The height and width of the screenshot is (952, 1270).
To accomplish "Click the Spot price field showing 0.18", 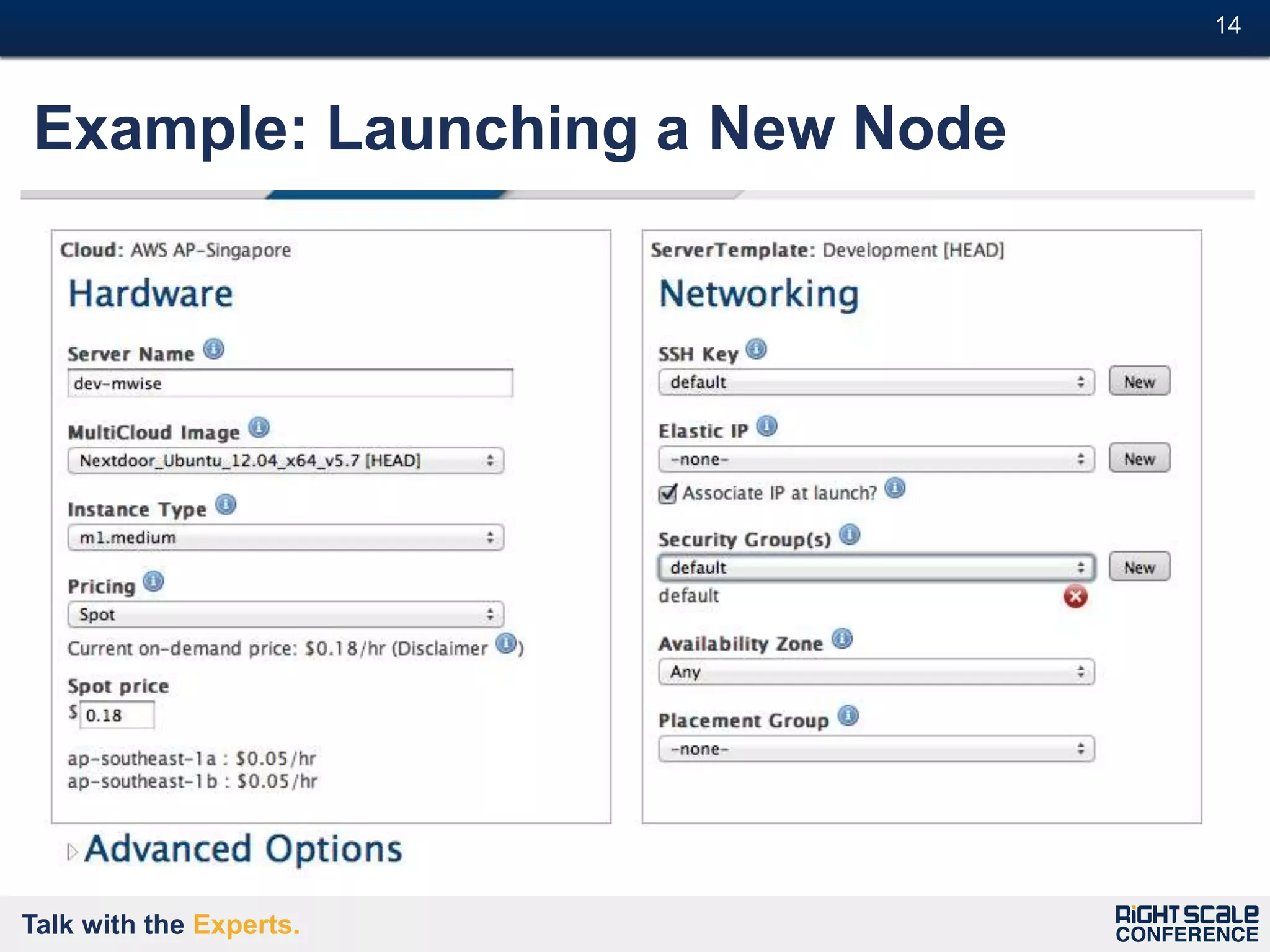I will [x=117, y=715].
